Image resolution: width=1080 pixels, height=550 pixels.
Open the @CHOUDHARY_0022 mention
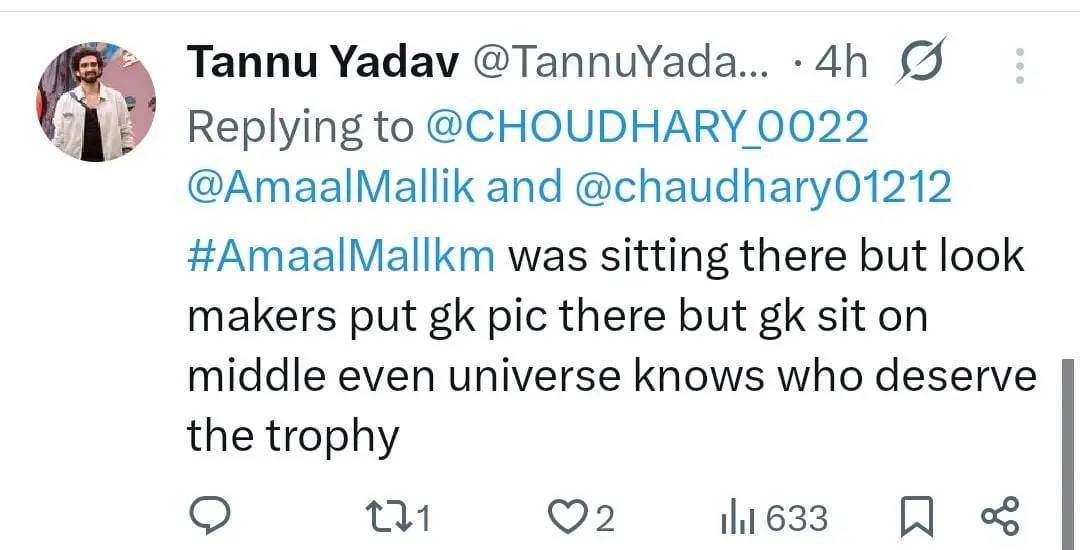pos(648,127)
